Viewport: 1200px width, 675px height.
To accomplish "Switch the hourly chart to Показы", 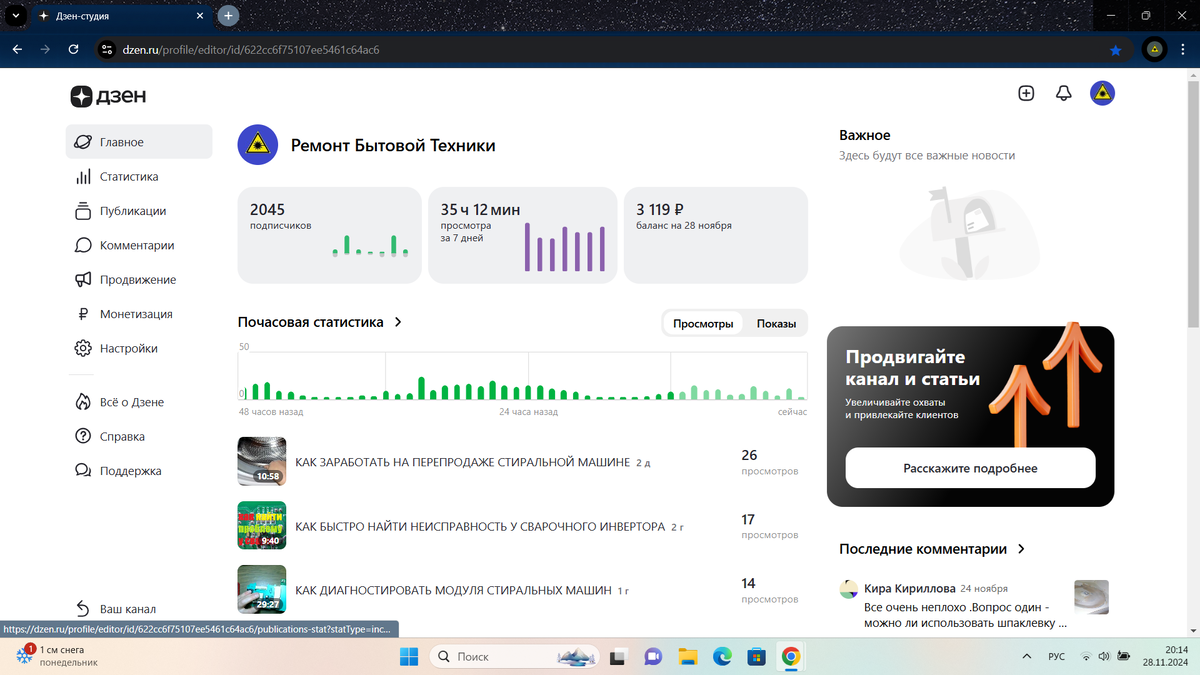I will [x=776, y=324].
